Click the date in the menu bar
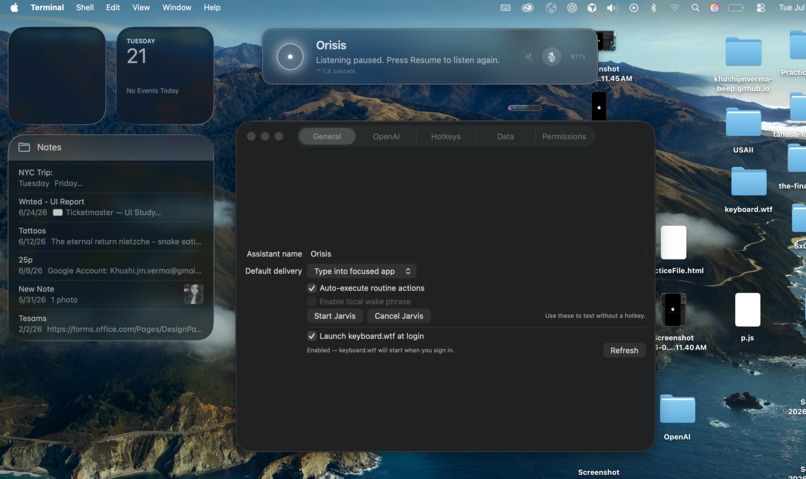806x479 pixels. pyautogui.click(x=792, y=8)
